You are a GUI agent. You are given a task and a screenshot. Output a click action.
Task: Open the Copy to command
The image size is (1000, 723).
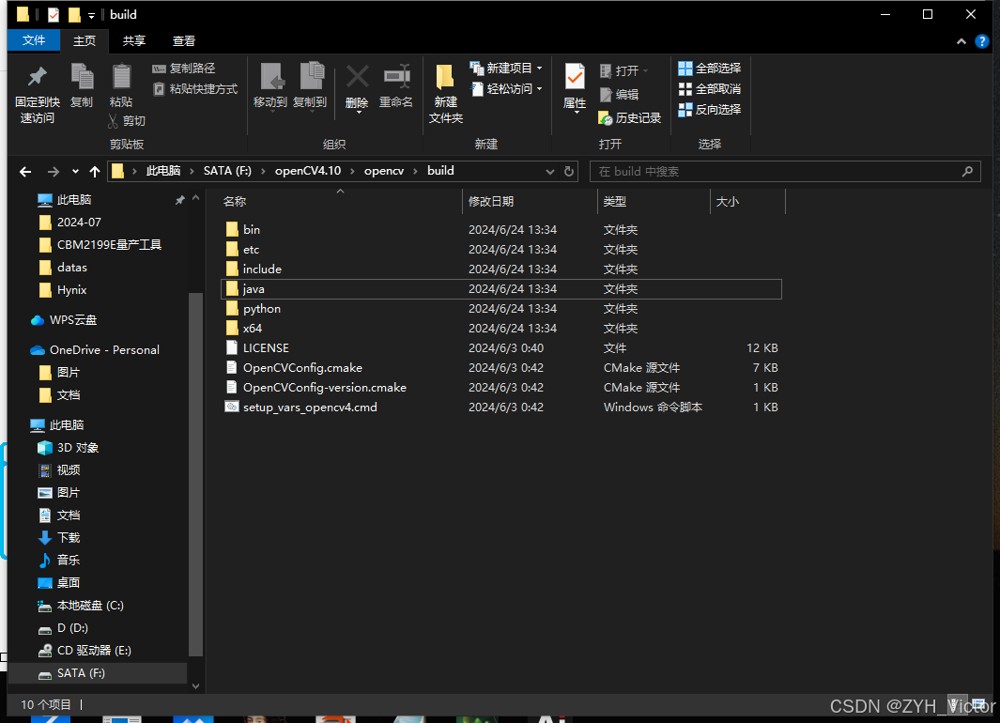[310, 87]
